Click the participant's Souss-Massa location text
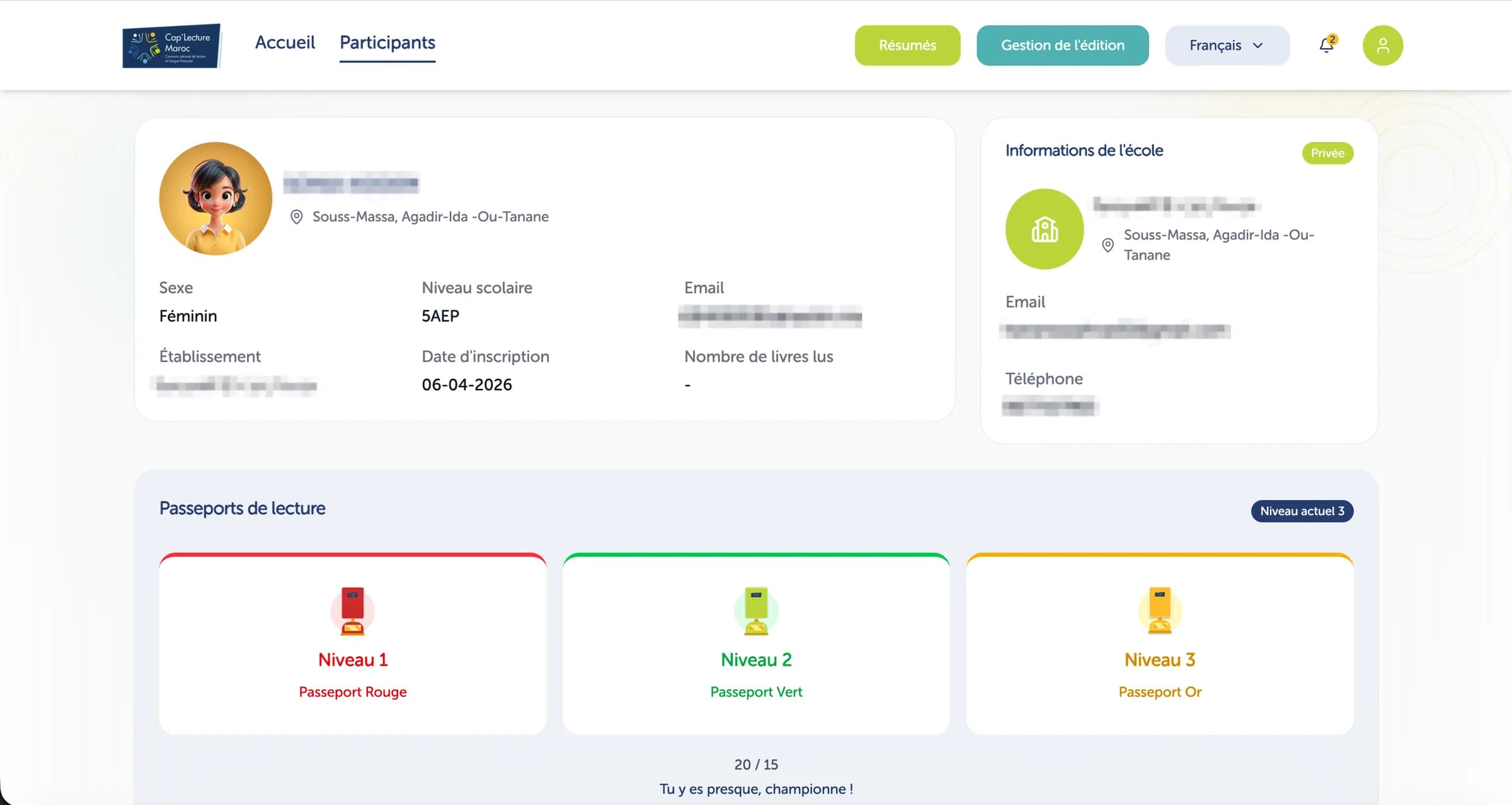The width and height of the screenshot is (1512, 805). coord(431,217)
